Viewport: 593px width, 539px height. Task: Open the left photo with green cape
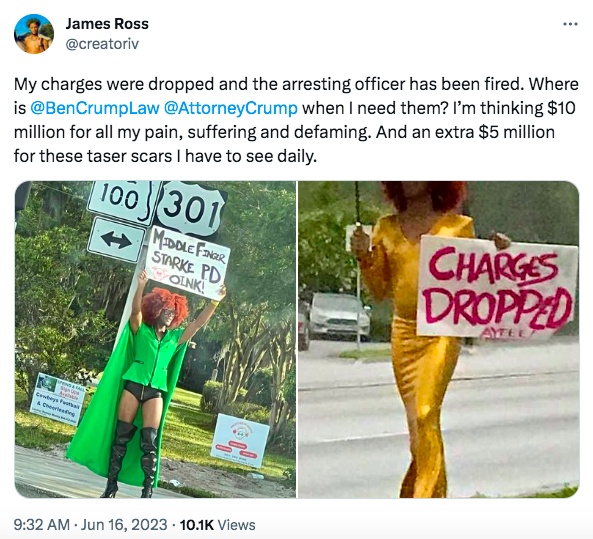[155, 339]
